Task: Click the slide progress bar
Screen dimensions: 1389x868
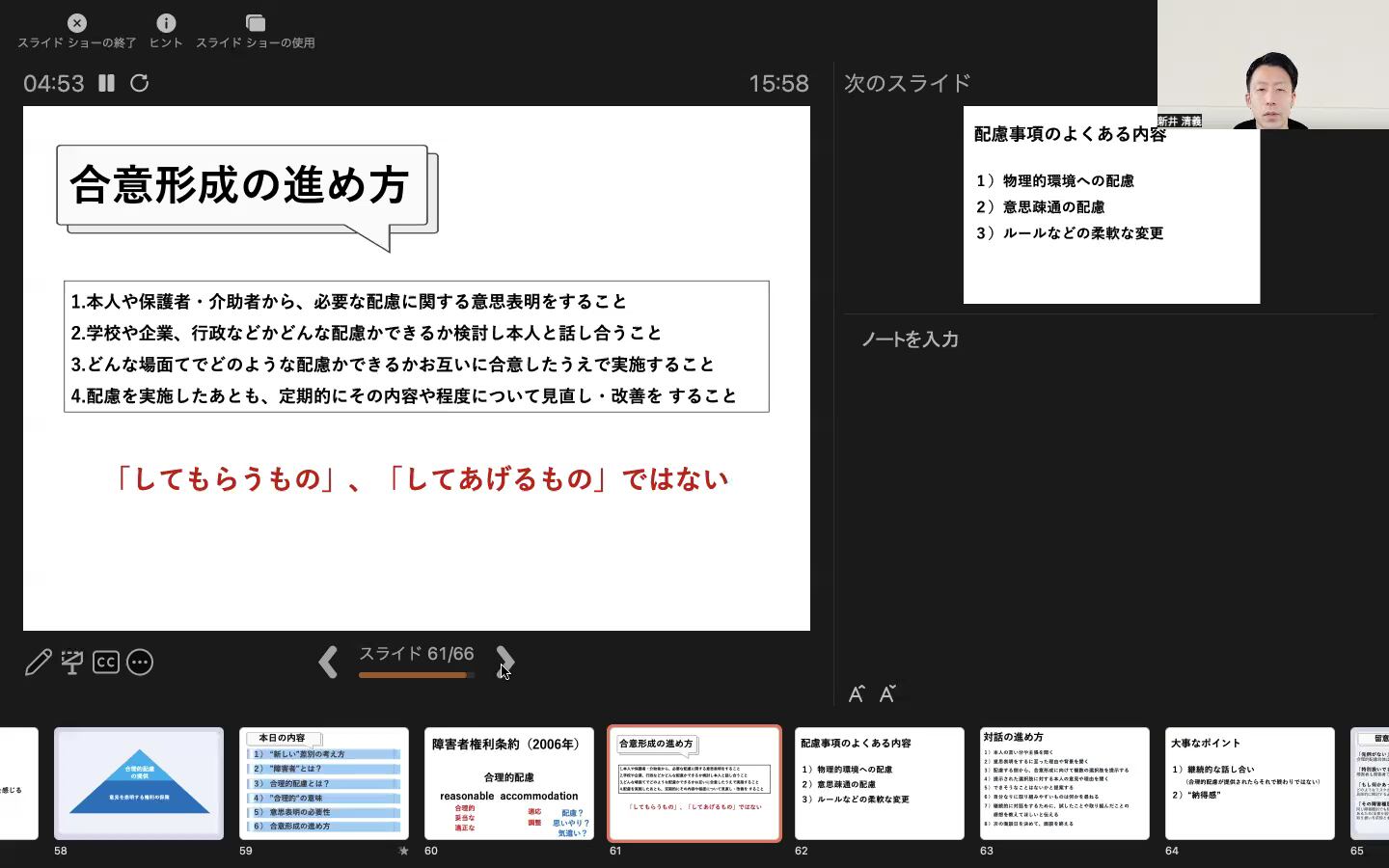Action: [416, 675]
